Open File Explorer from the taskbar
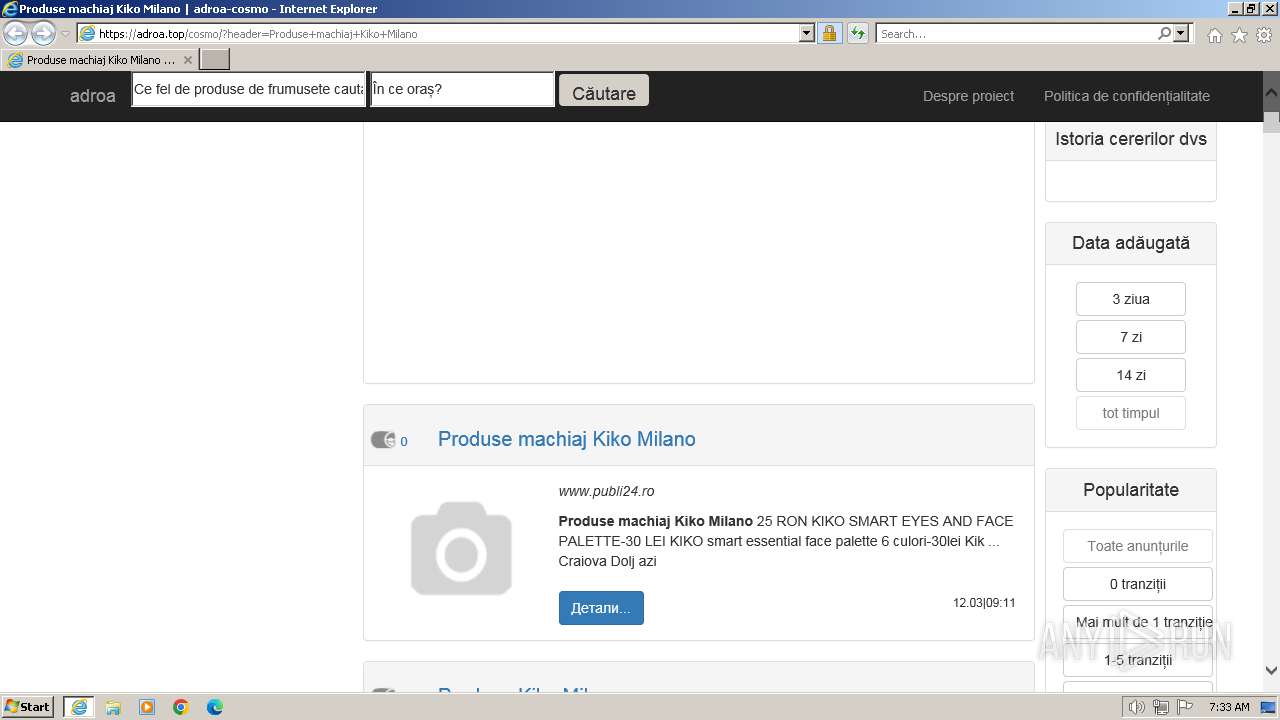Viewport: 1280px width, 720px height. [x=113, y=707]
